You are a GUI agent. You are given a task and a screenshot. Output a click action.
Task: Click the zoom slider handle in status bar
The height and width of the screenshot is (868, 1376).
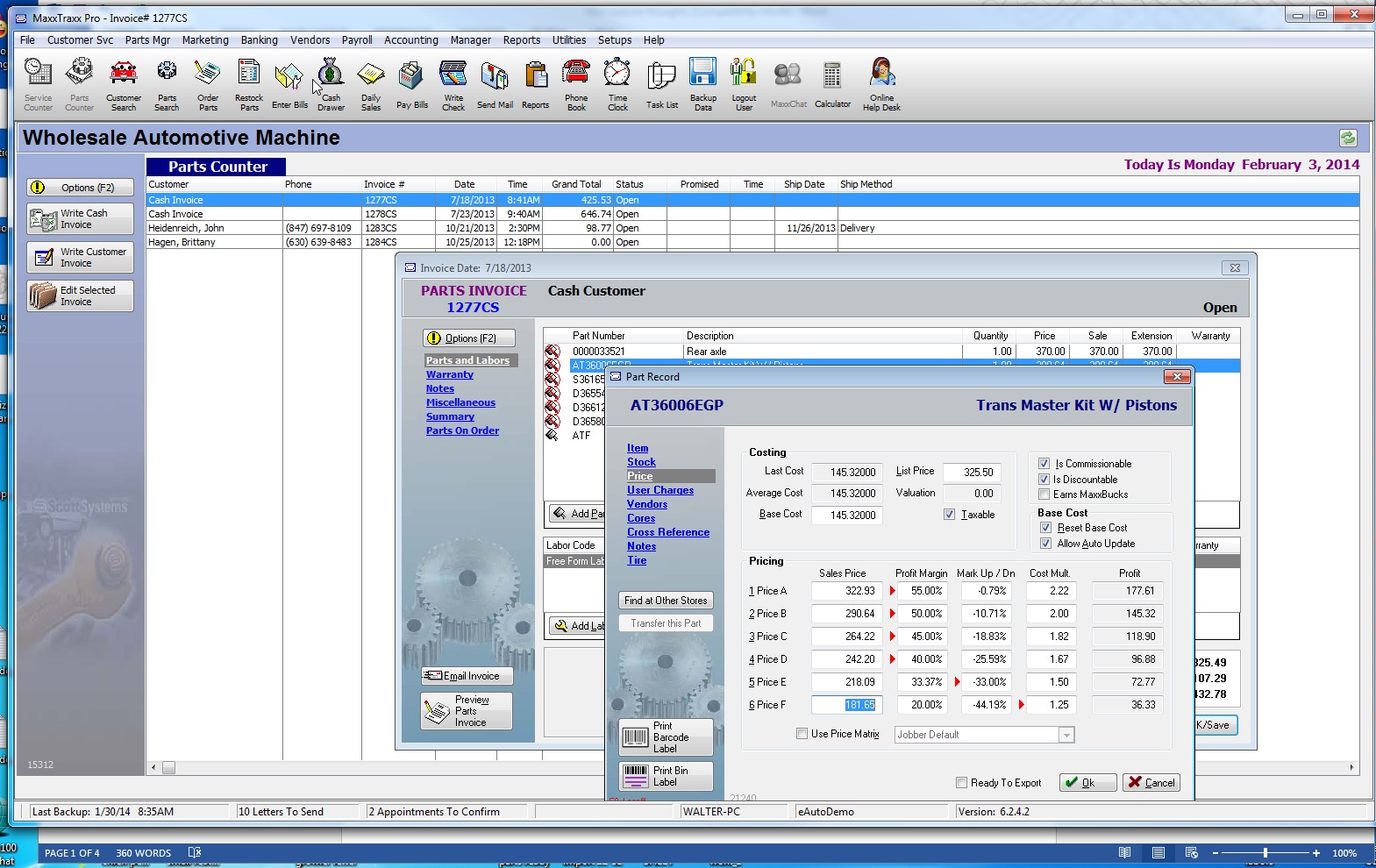coord(1265,853)
